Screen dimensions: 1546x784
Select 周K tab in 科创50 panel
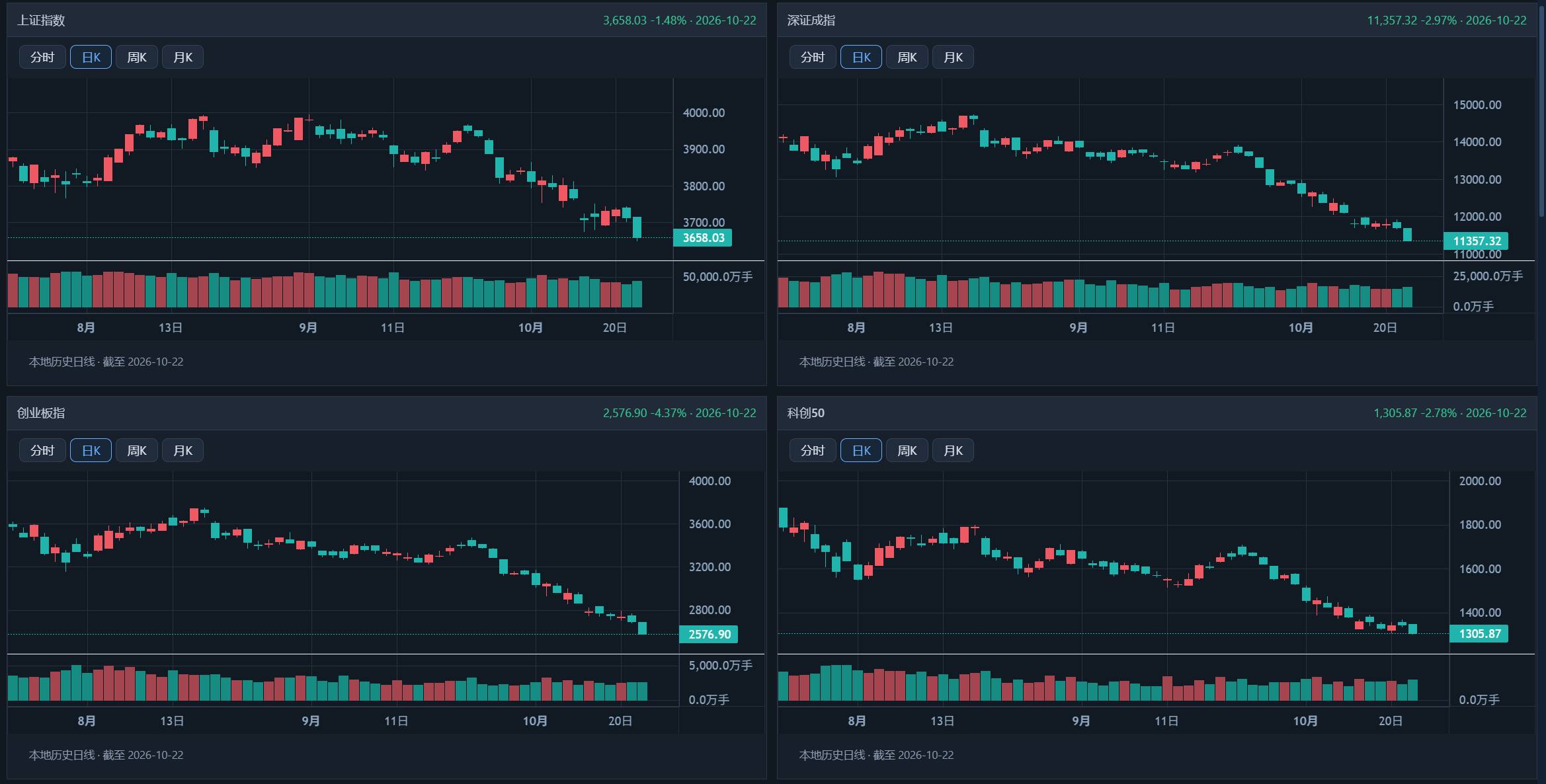point(907,451)
